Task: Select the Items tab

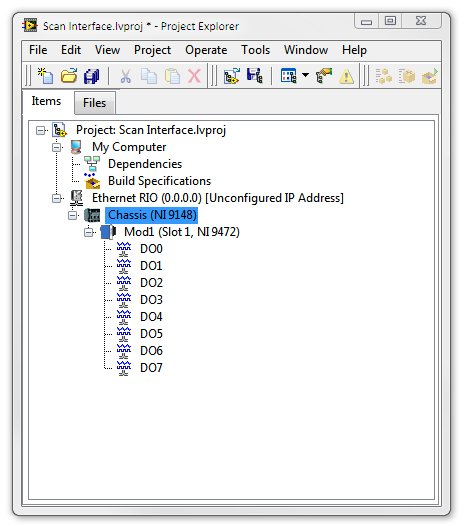Action: click(46, 101)
